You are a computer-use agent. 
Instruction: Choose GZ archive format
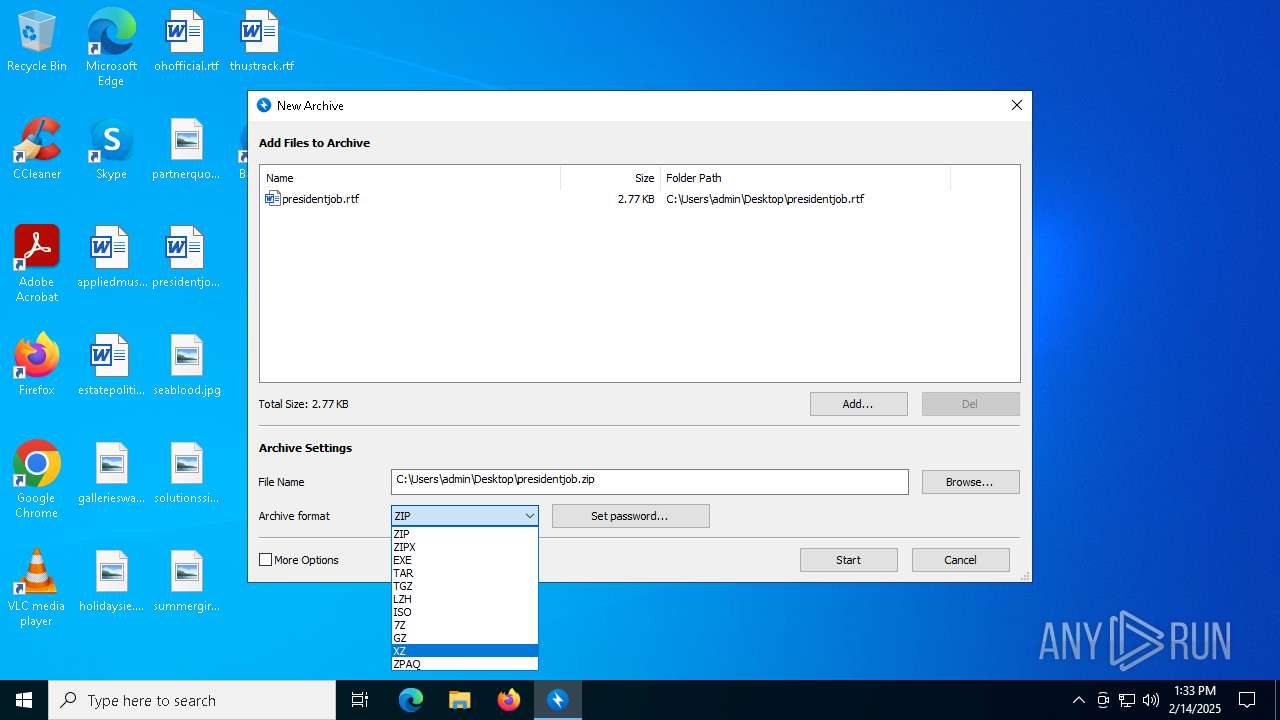465,638
